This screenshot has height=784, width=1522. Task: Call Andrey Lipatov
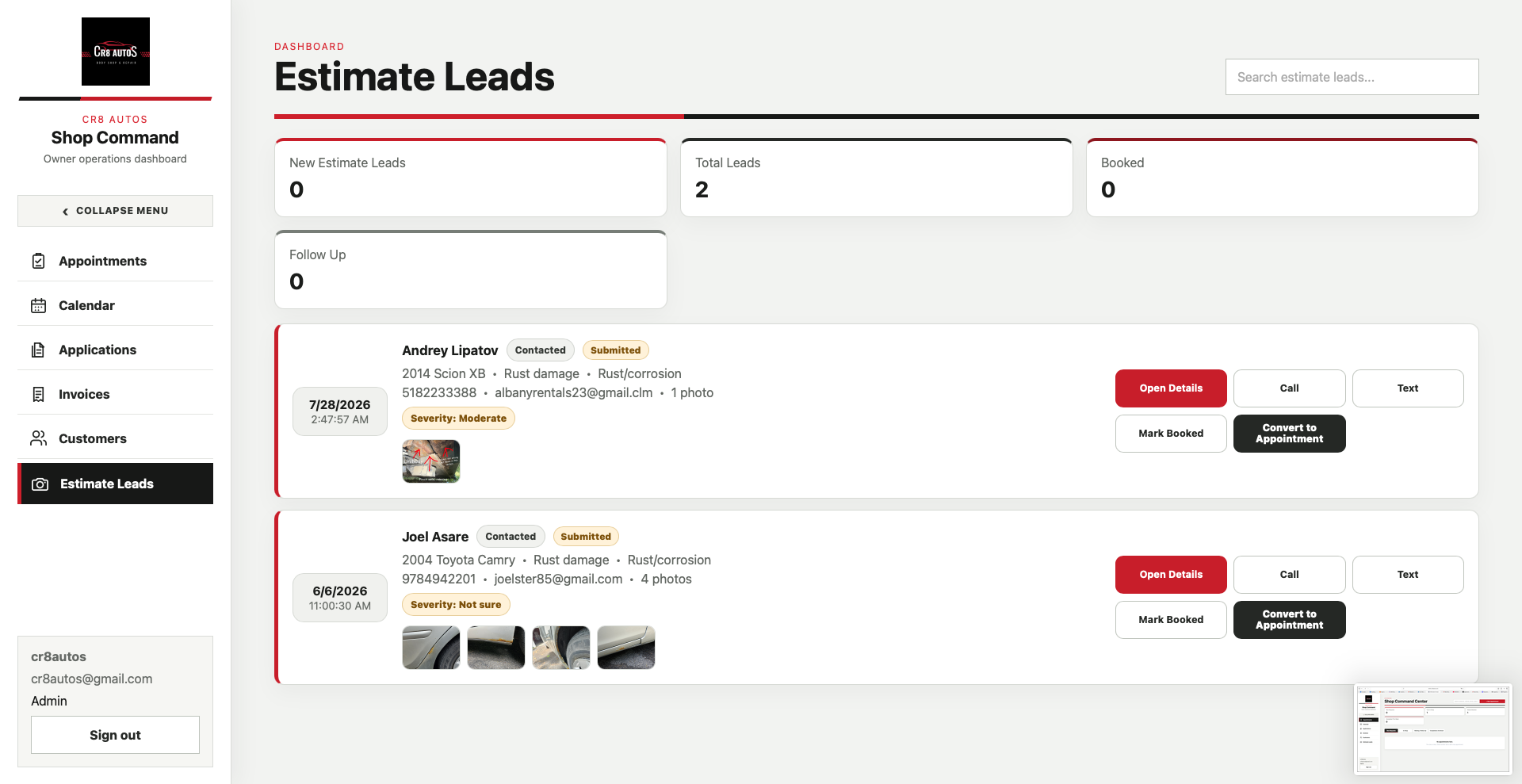point(1289,388)
